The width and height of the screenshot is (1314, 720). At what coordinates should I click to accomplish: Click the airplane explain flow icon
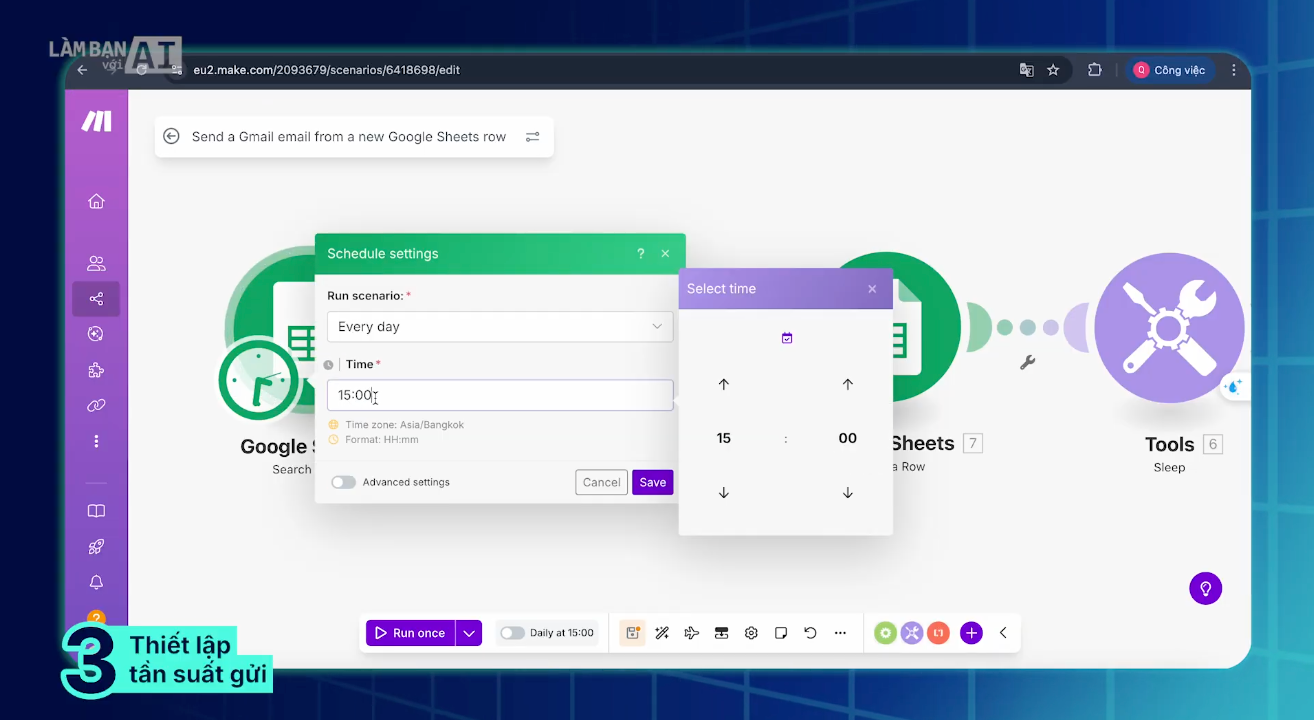click(x=691, y=633)
